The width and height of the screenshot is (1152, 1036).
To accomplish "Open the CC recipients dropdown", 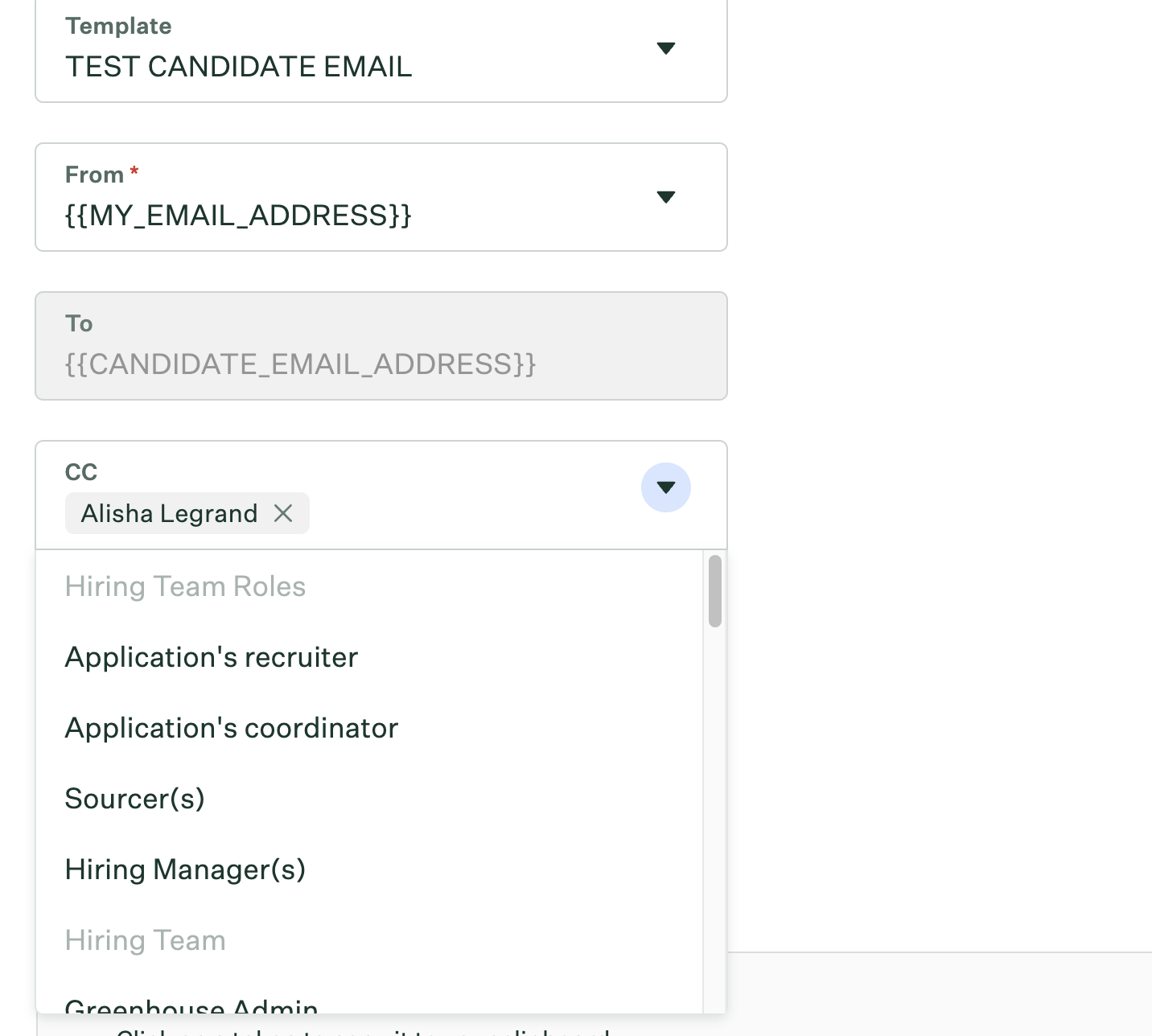I will pyautogui.click(x=666, y=487).
